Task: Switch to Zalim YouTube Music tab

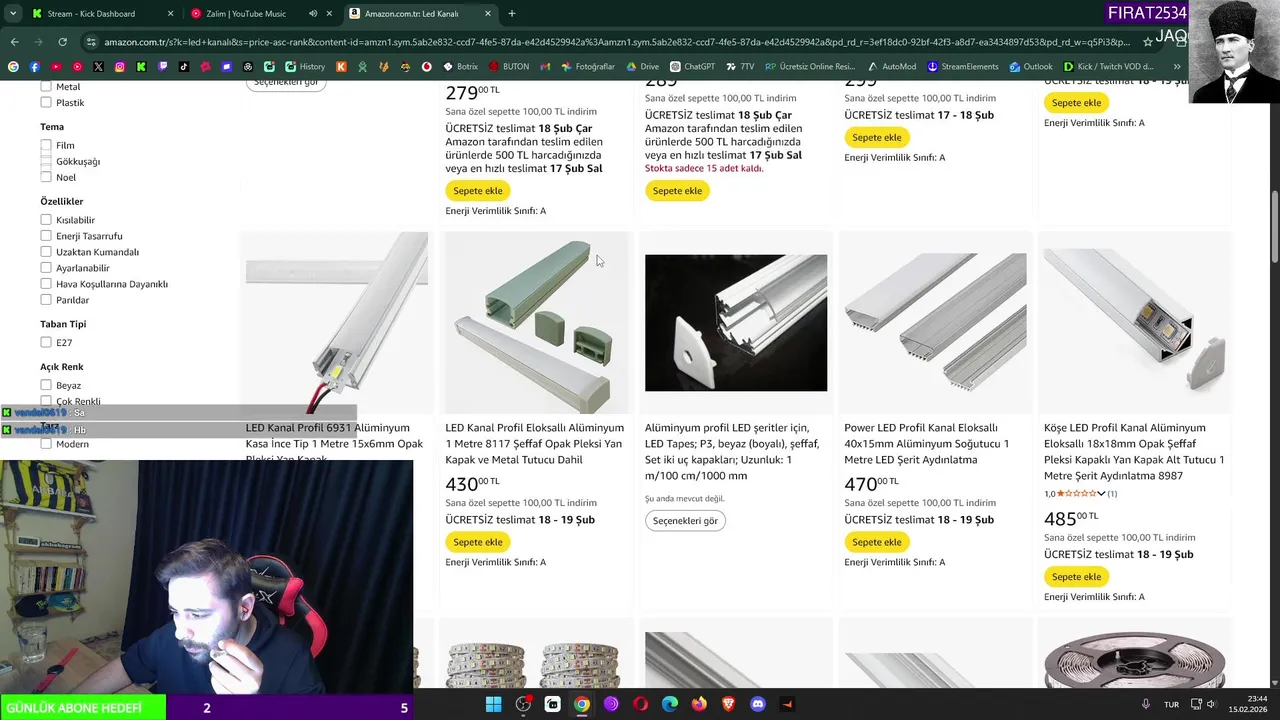Action: [260, 14]
